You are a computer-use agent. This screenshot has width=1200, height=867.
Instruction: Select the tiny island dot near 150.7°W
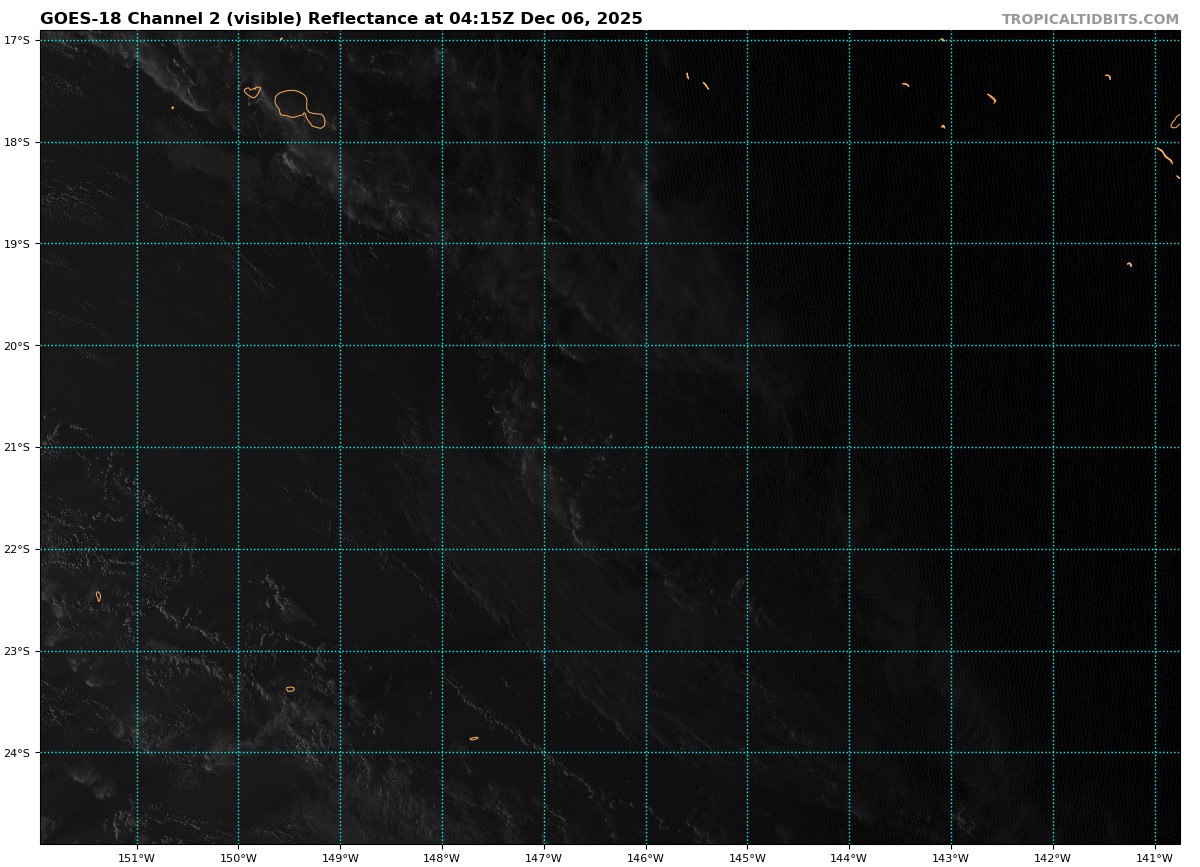coord(172,107)
